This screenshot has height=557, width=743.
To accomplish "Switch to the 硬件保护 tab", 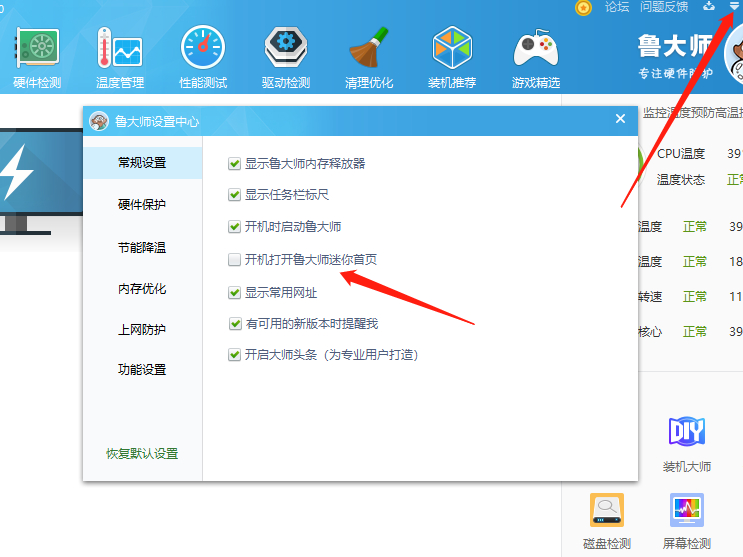I will coord(143,204).
